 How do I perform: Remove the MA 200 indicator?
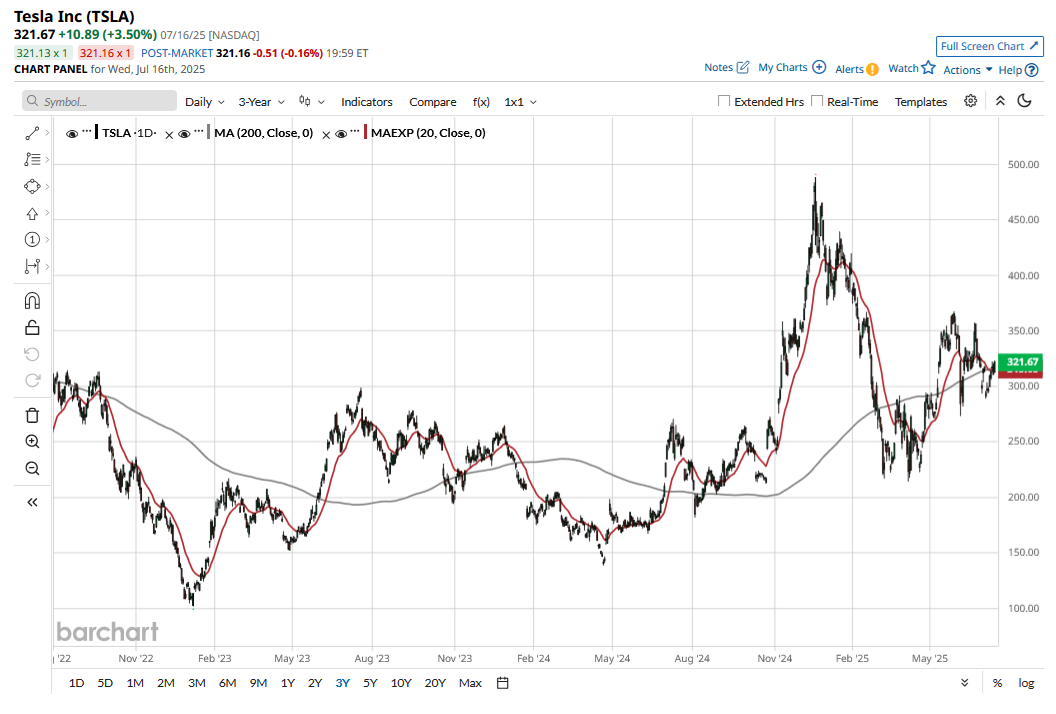click(169, 135)
